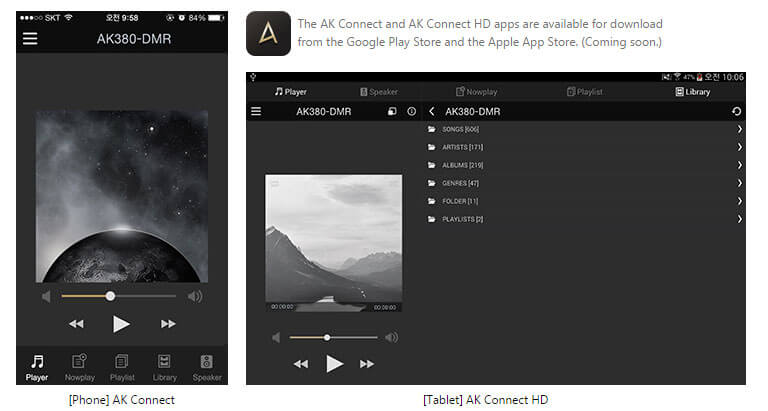Fast forward track on tablet player
This screenshot has height=411, width=768.
(367, 364)
